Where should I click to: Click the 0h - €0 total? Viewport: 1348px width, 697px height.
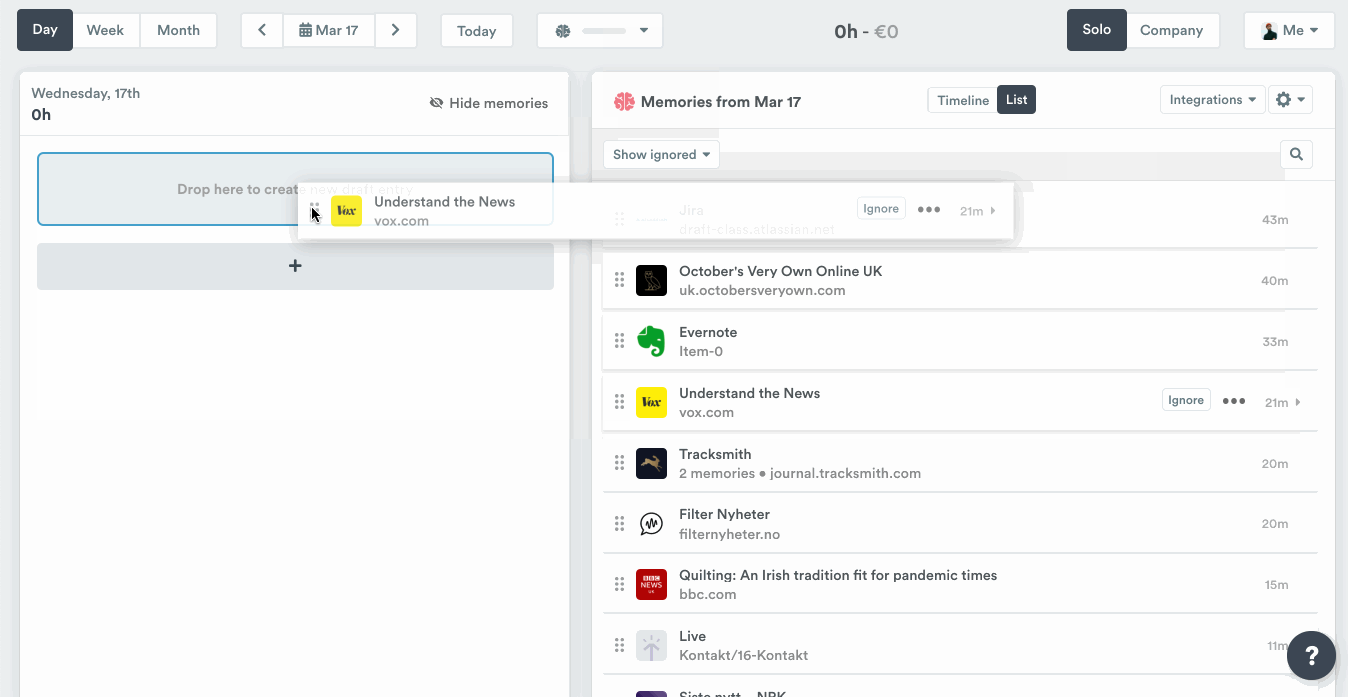click(866, 31)
